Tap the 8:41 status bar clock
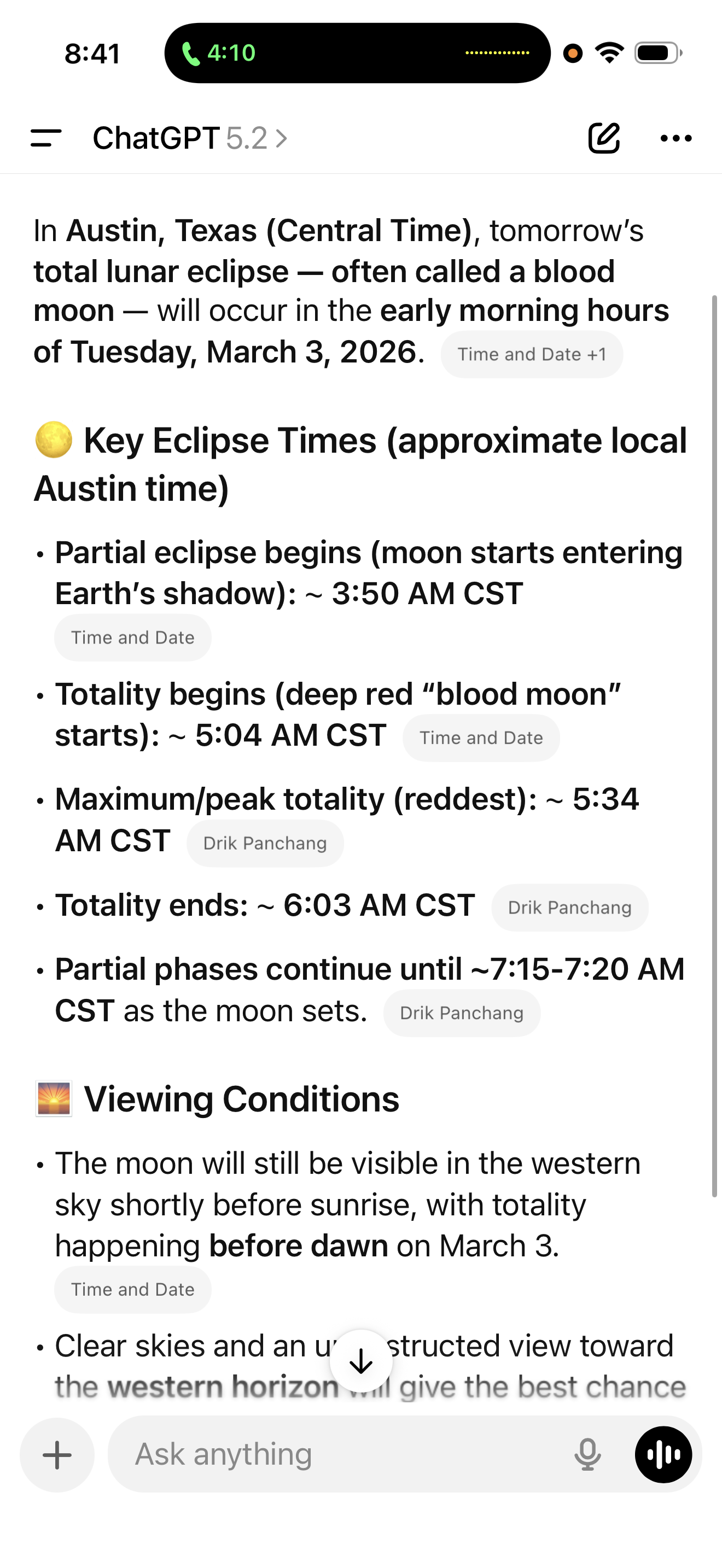This screenshot has width=722, height=1568. pos(92,54)
